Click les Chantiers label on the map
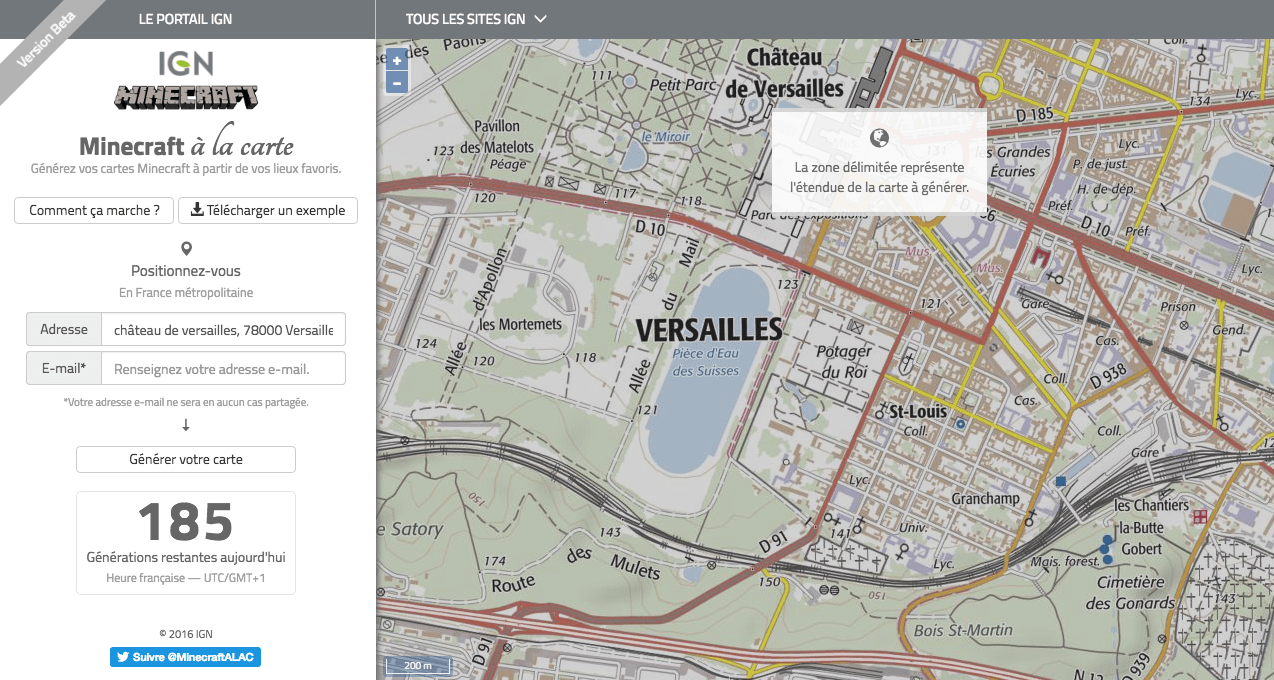 coord(1152,505)
